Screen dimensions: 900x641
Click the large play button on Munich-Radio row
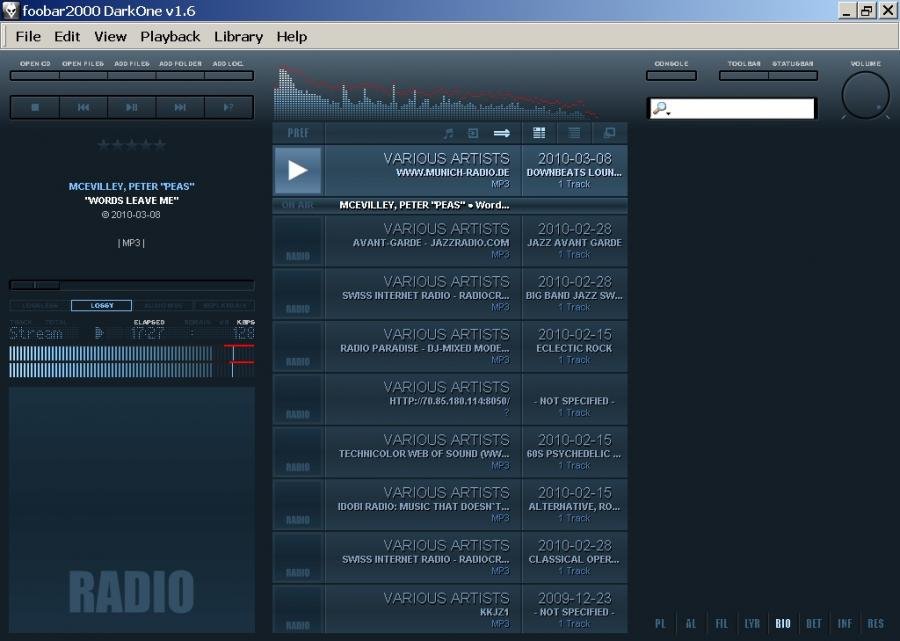point(298,170)
